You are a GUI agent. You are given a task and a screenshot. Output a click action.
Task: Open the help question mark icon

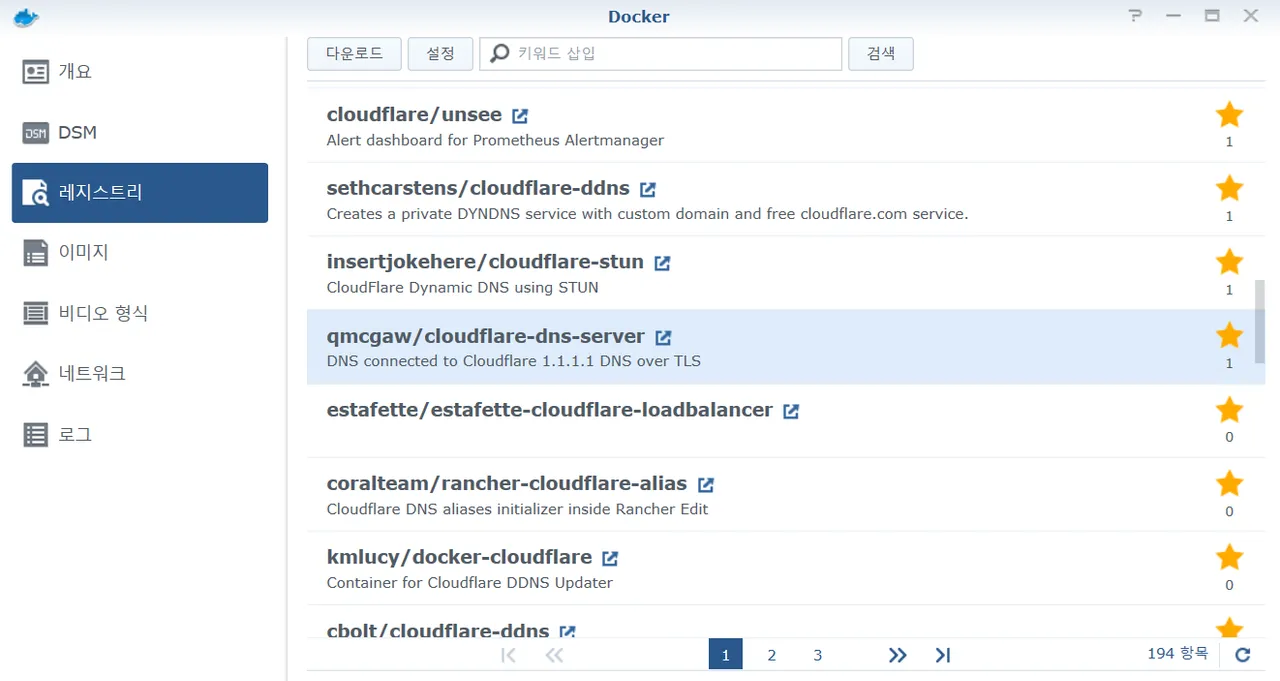click(x=1135, y=16)
